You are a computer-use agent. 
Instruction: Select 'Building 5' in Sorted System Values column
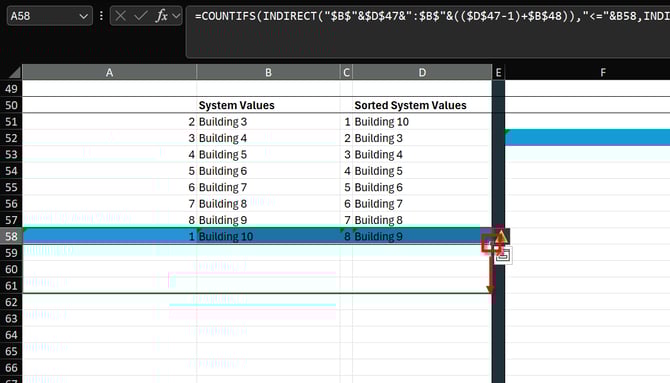(x=422, y=171)
